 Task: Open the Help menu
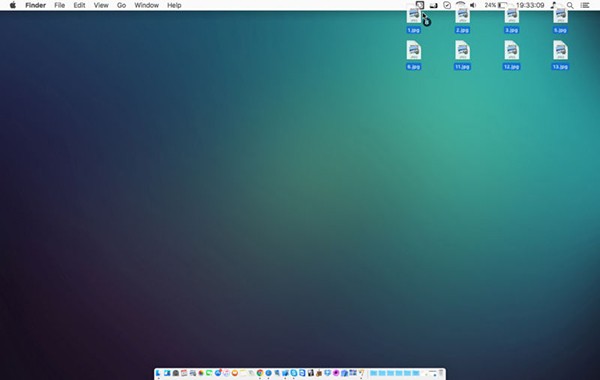(x=174, y=5)
